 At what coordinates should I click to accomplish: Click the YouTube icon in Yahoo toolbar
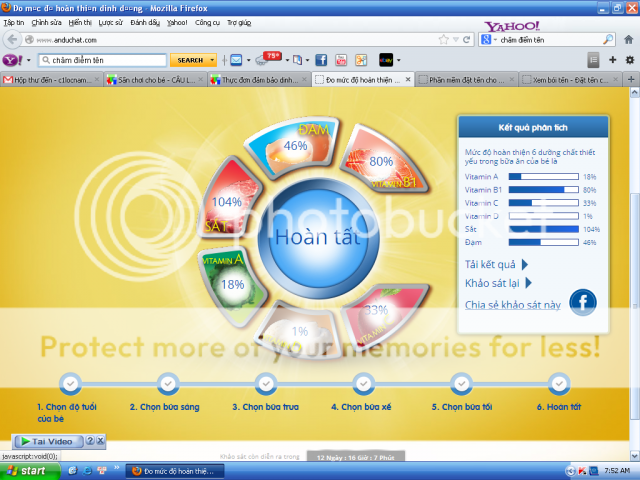(x=341, y=60)
